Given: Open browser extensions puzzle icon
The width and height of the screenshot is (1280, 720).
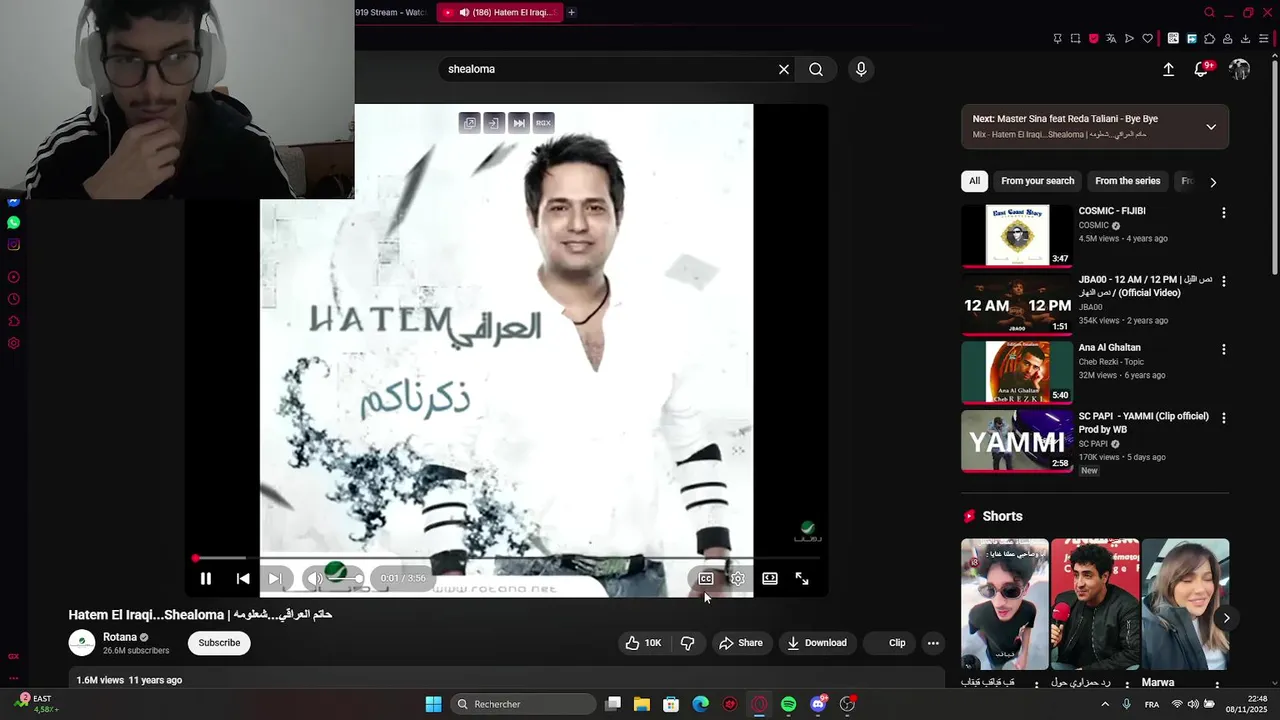Looking at the screenshot, I should click(x=1210, y=39).
